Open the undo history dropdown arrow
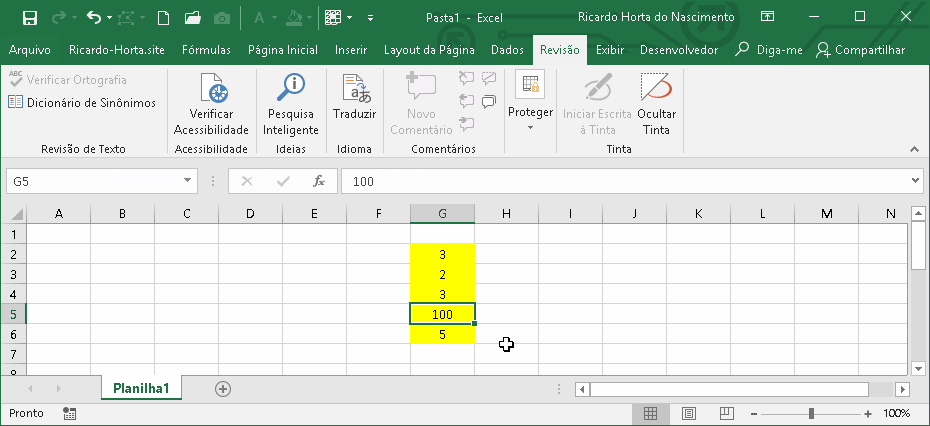Screen dimensions: 930x426 click(x=109, y=18)
